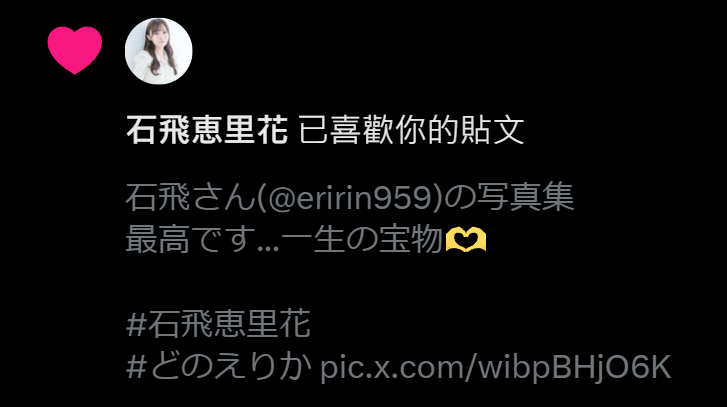The width and height of the screenshot is (727, 407).
Task: Click the pink heart like notification icon
Action: [x=75, y=50]
